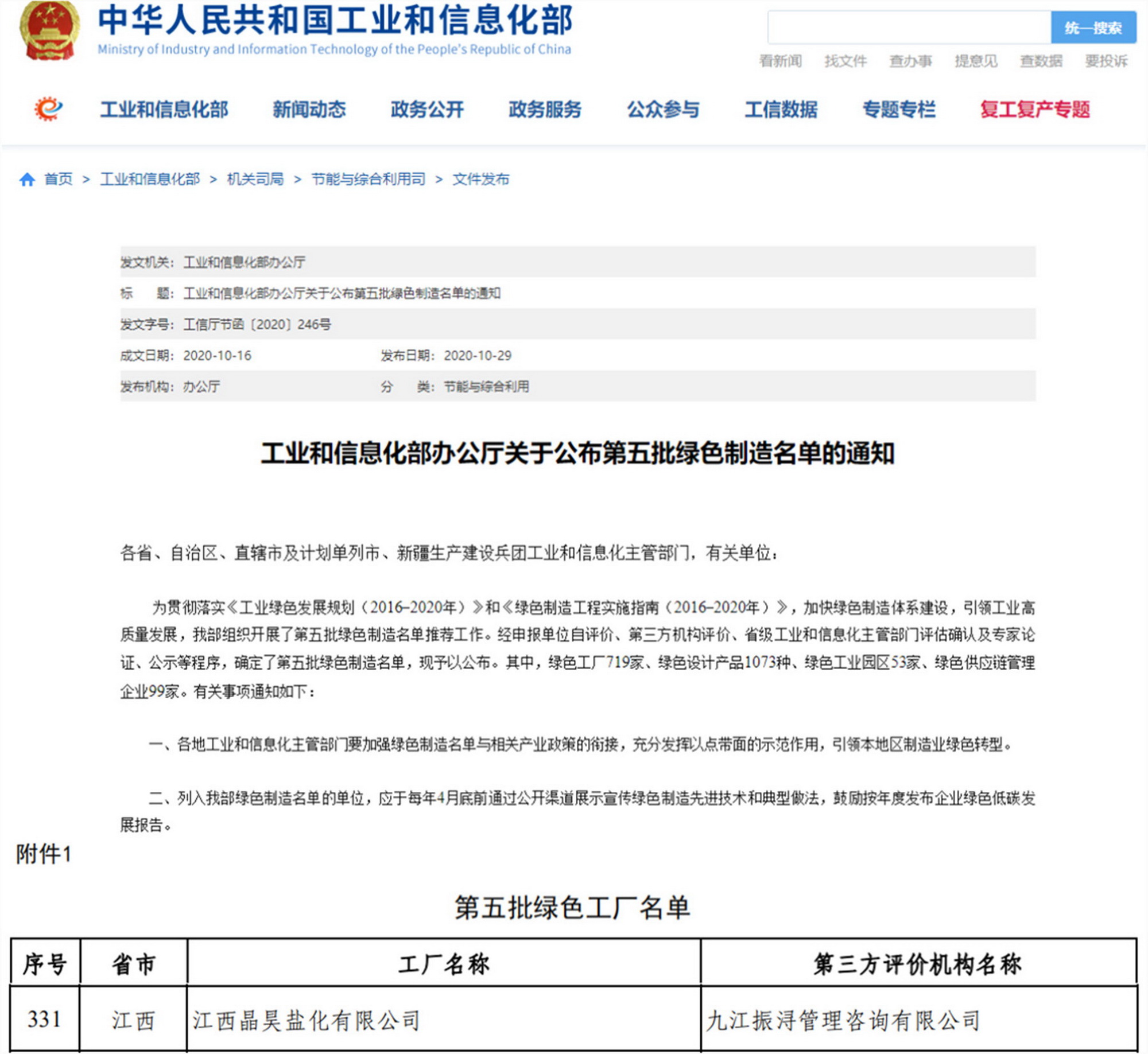This screenshot has width=1148, height=1054.
Task: Click paragraph beginning 二、列入我部
Action: [577, 811]
